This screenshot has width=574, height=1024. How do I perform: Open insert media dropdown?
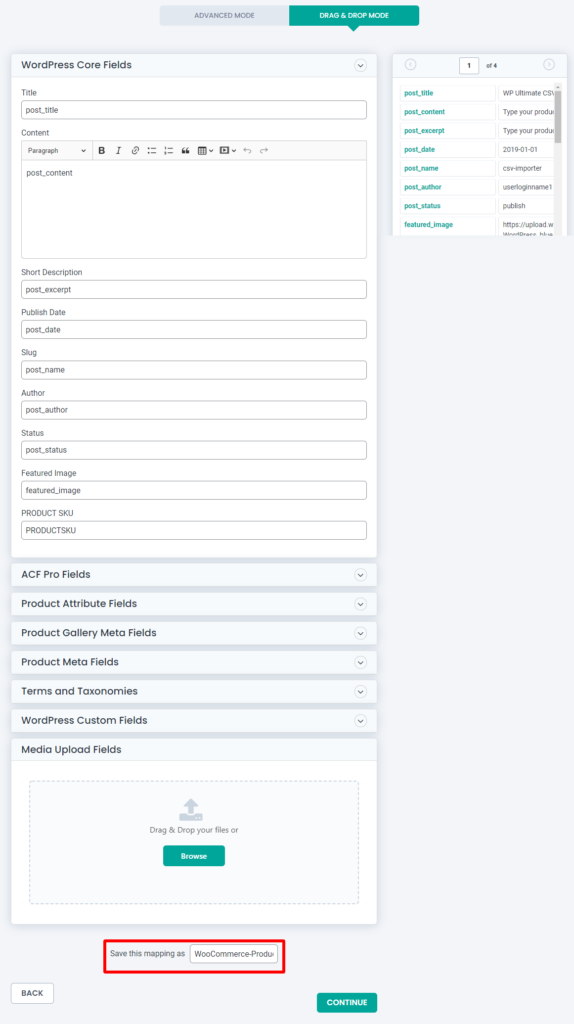(228, 150)
